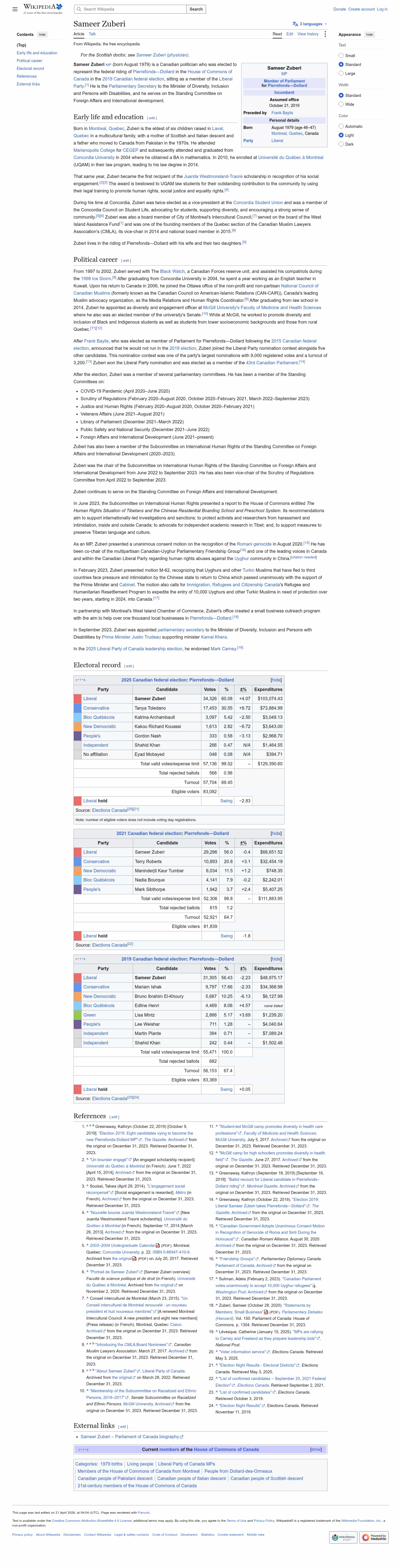Screen dimensions: 401x1568
Task: Select the Read tab
Action: tap(277, 34)
